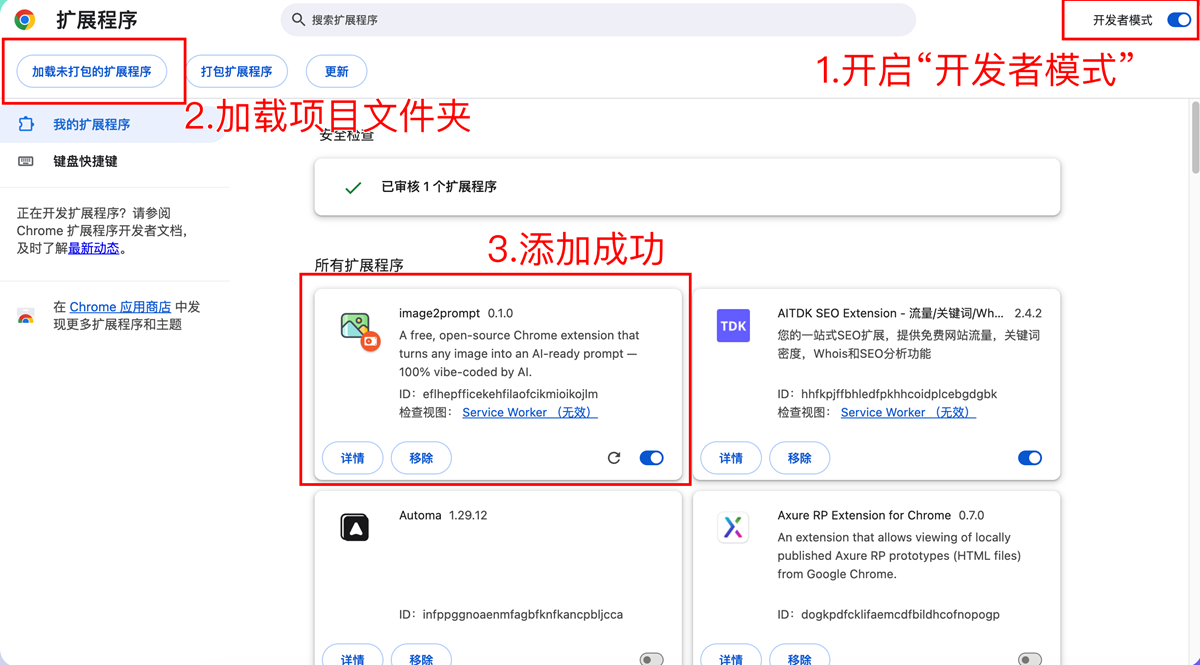Image resolution: width=1200 pixels, height=665 pixels.
Task: Reload the image2prompt extension
Action: coord(614,458)
